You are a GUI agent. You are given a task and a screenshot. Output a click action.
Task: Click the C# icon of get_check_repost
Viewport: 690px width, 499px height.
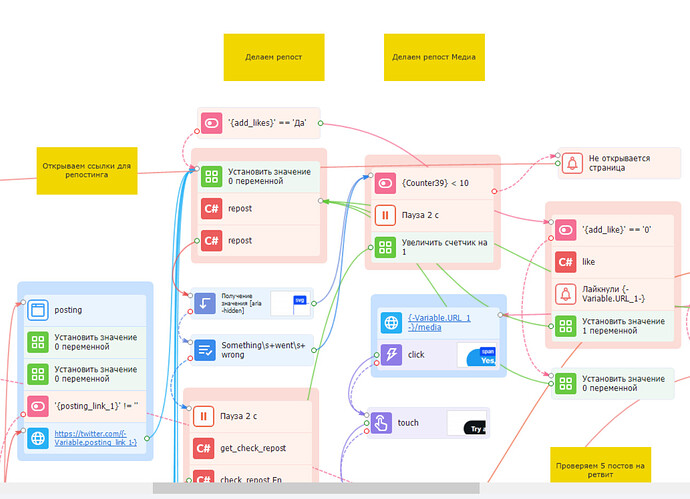203,448
